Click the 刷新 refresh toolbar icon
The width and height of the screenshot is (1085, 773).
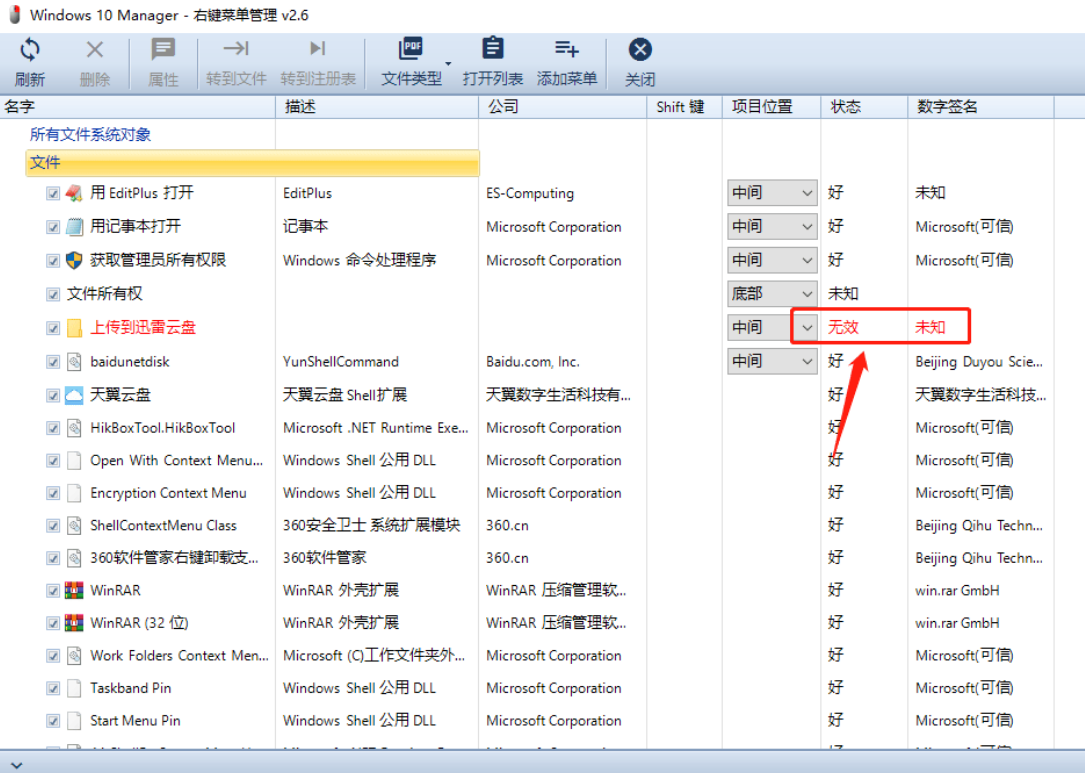(x=29, y=50)
